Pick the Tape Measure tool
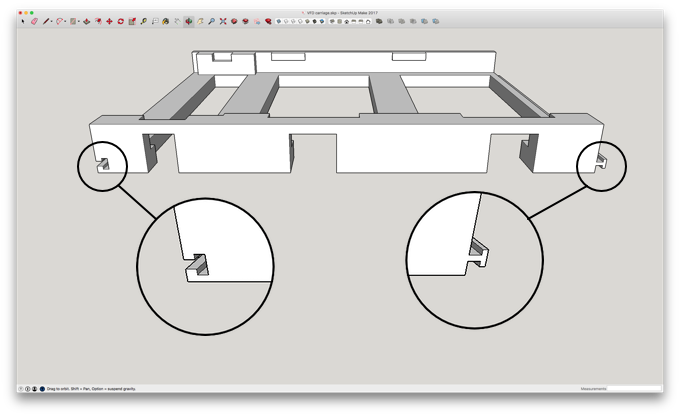The height and width of the screenshot is (416, 680). (x=144, y=21)
